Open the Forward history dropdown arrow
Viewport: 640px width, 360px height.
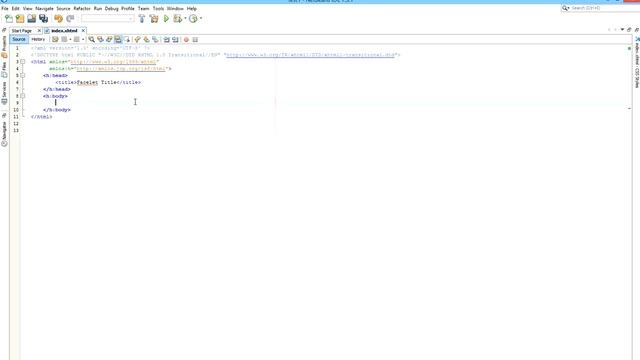pos(83,40)
